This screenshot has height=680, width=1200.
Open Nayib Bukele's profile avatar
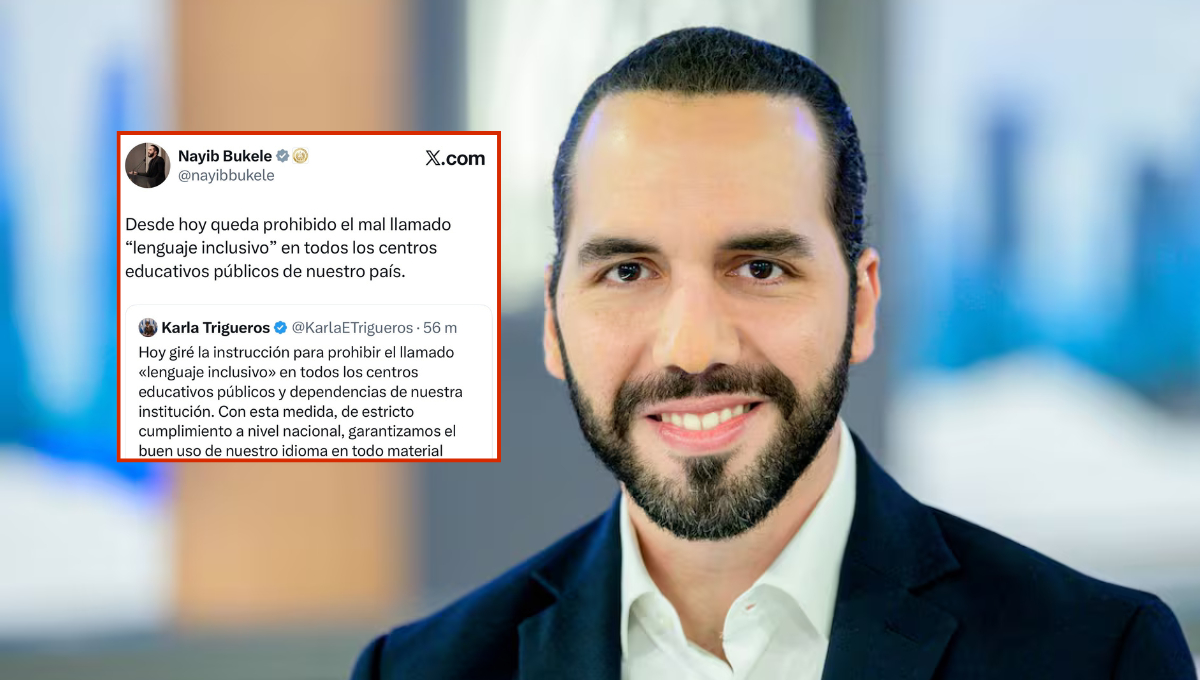(147, 165)
